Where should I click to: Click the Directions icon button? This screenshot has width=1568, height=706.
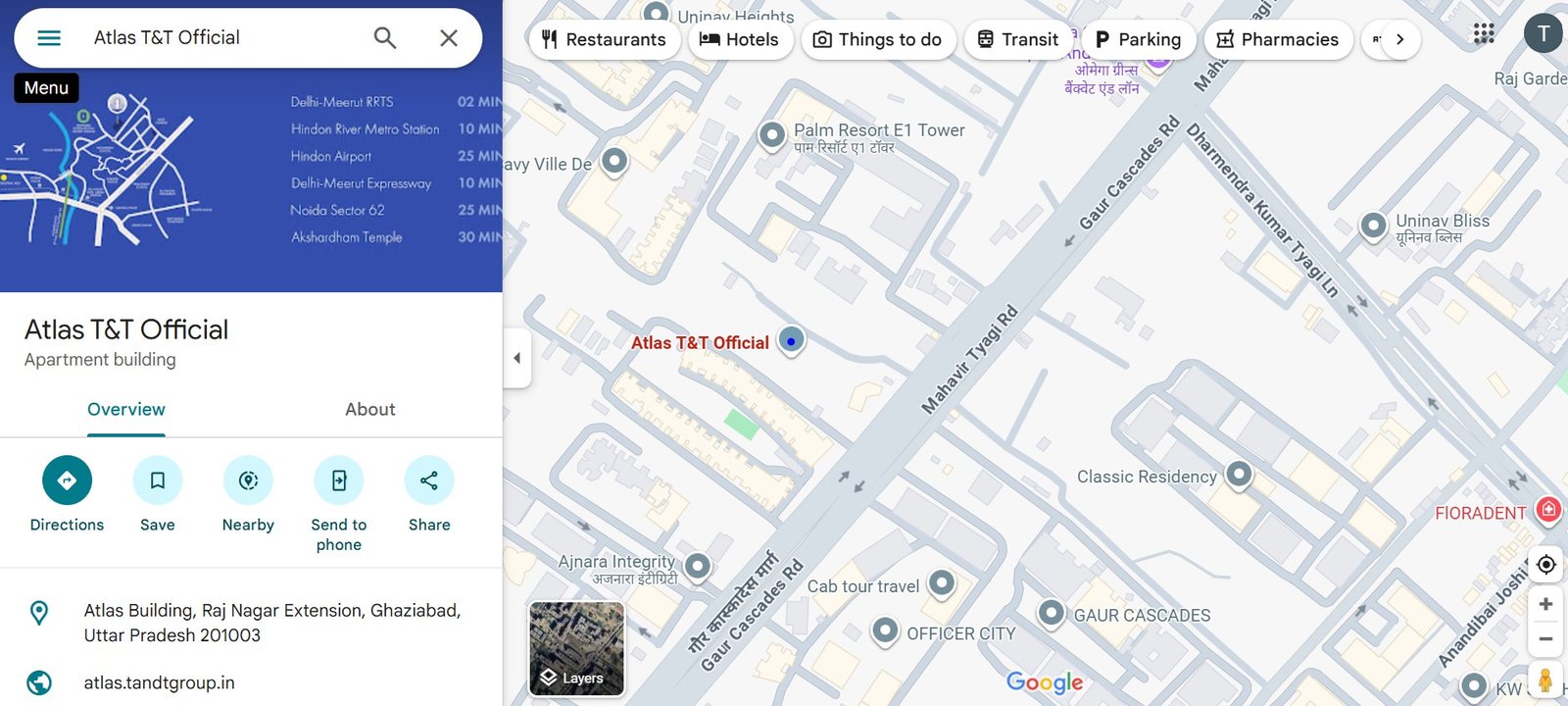click(x=67, y=480)
